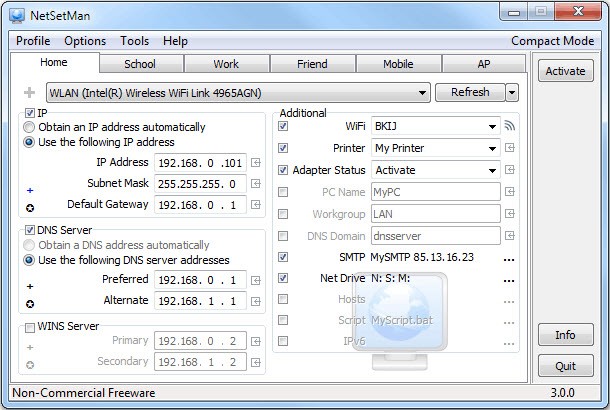Open the WiFi BKIJ dropdown

(x=436, y=126)
